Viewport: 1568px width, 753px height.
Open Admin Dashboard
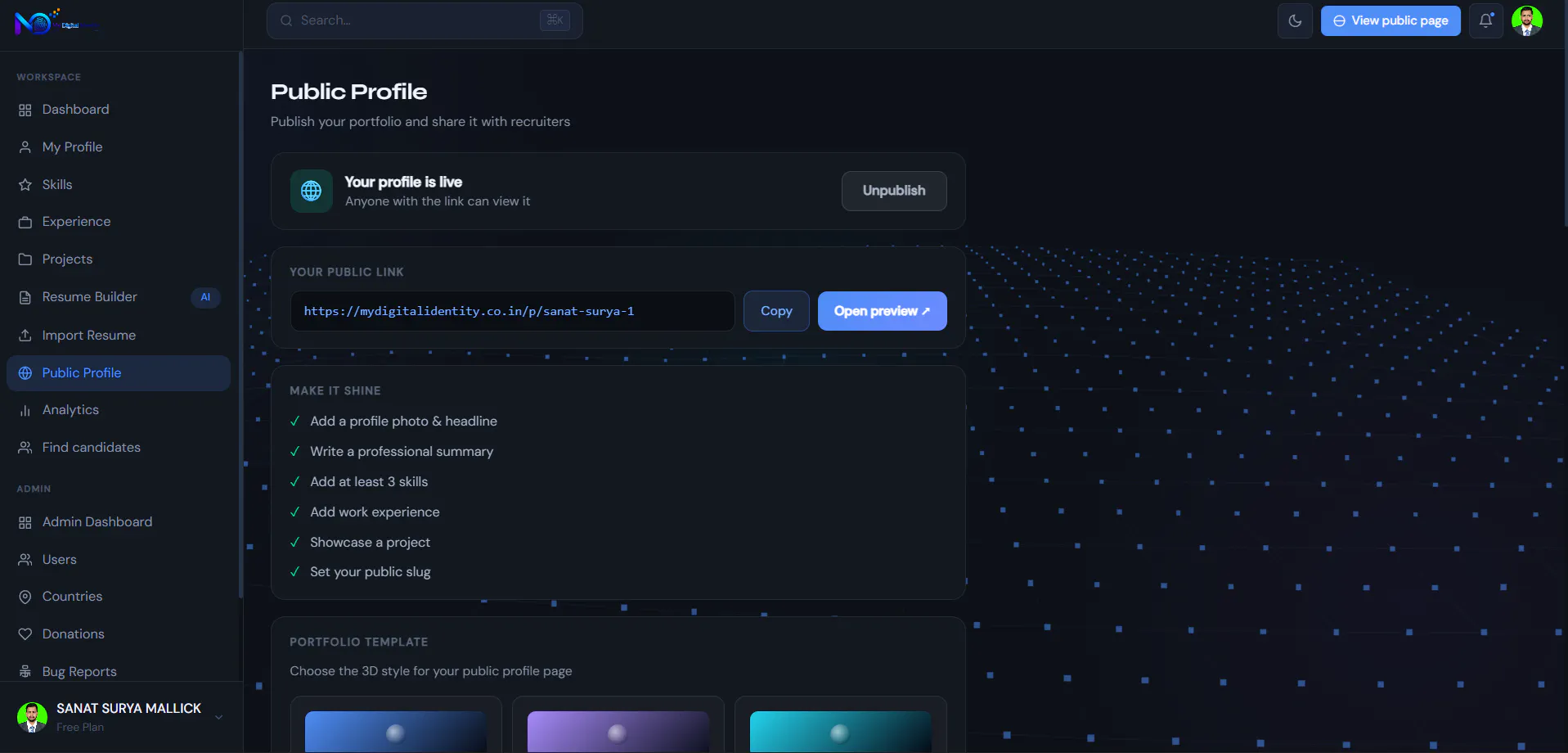point(119,522)
